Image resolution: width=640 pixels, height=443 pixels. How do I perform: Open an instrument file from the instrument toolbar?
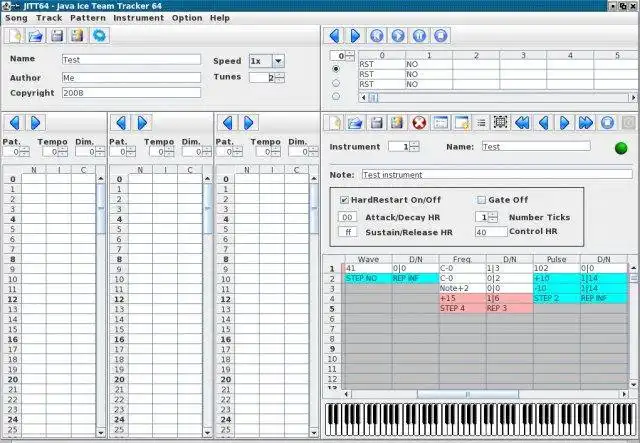[356, 122]
